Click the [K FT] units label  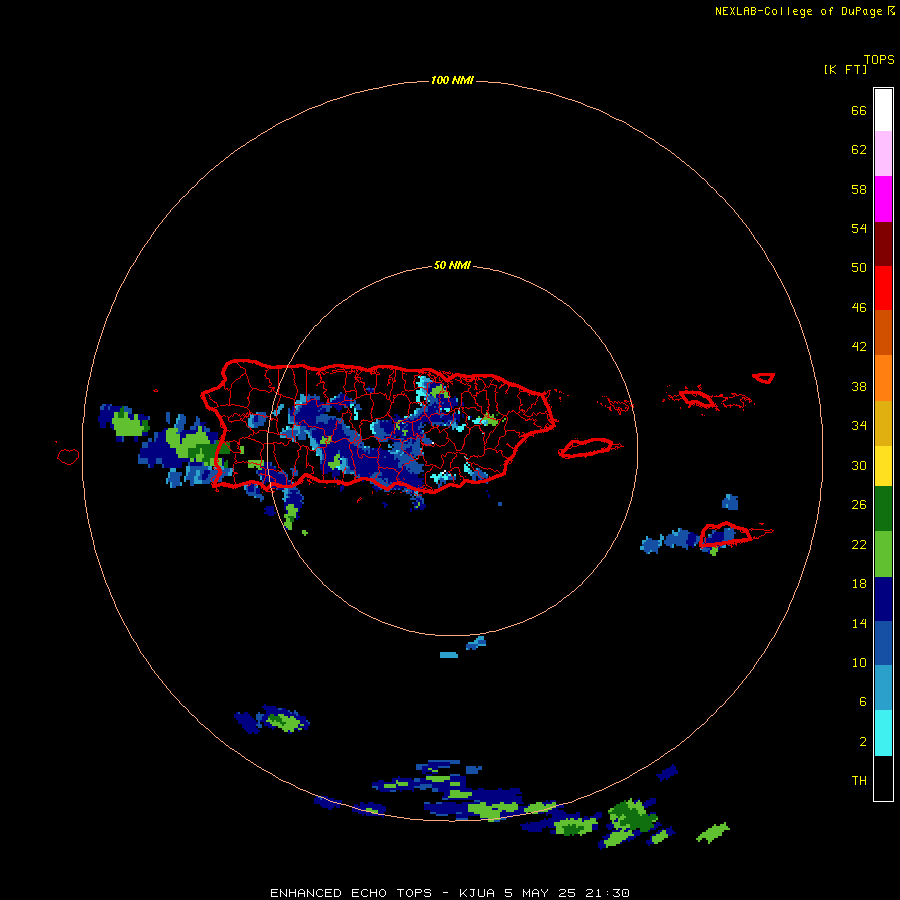[845, 69]
